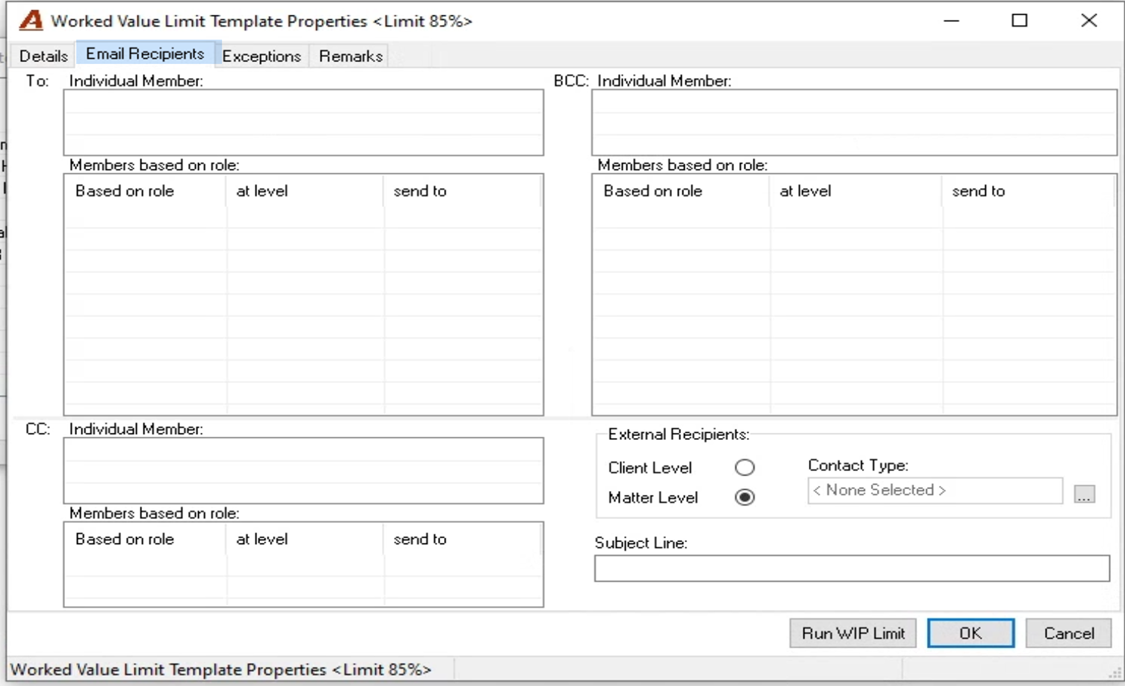Click the To Individual Member box
Screen dimensions: 1125x686
(x=303, y=123)
